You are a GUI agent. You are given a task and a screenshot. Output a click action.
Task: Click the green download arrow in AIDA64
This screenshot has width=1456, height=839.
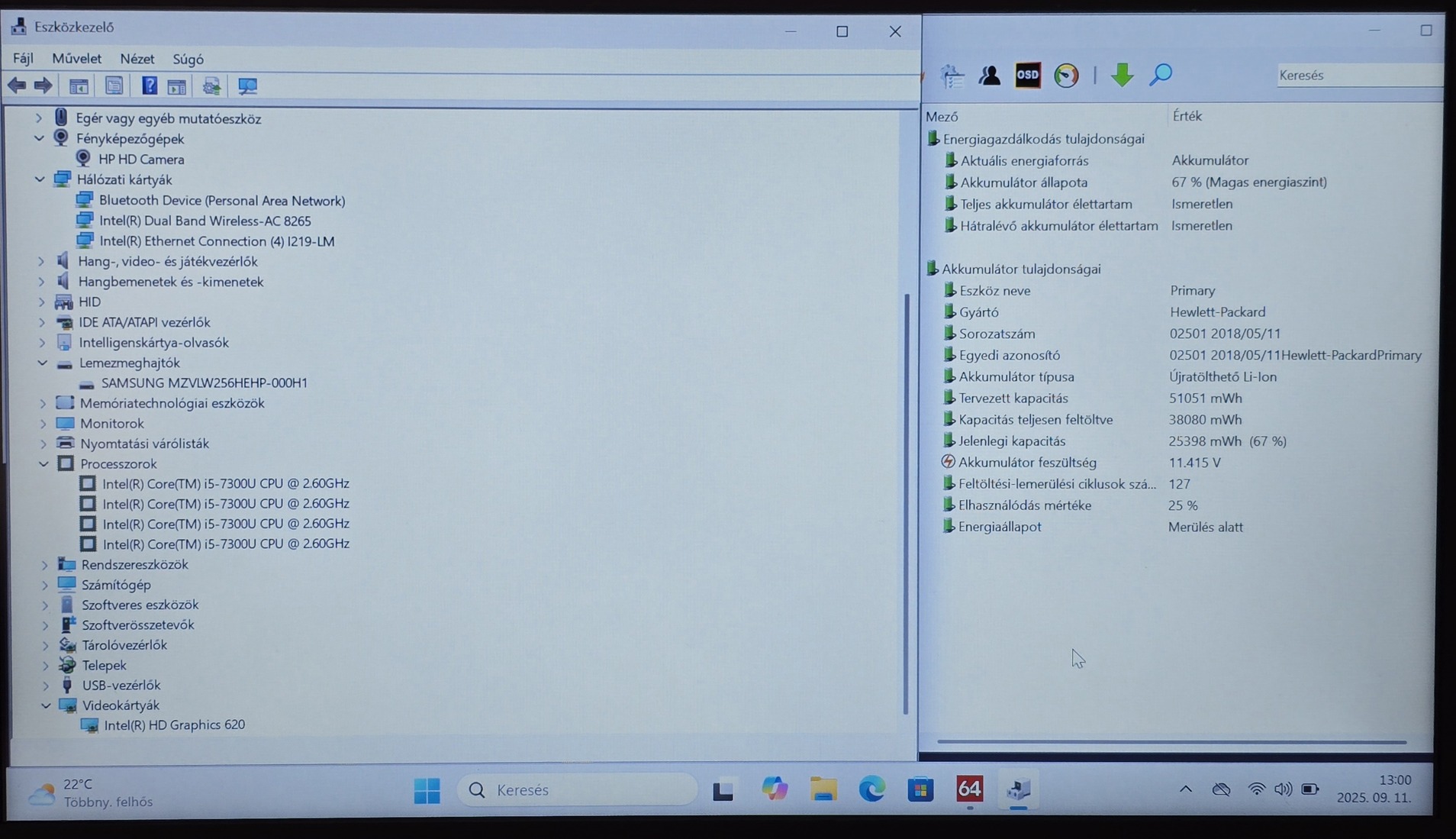(1122, 75)
